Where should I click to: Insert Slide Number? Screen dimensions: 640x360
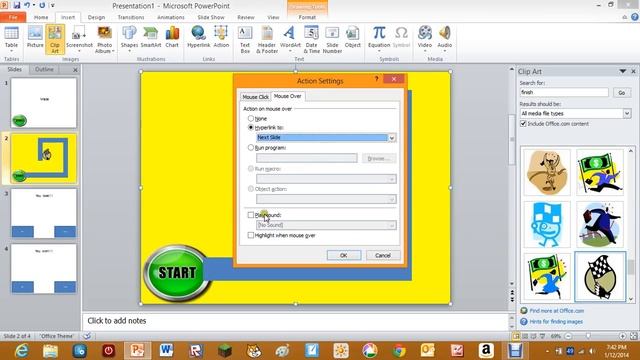pos(332,39)
